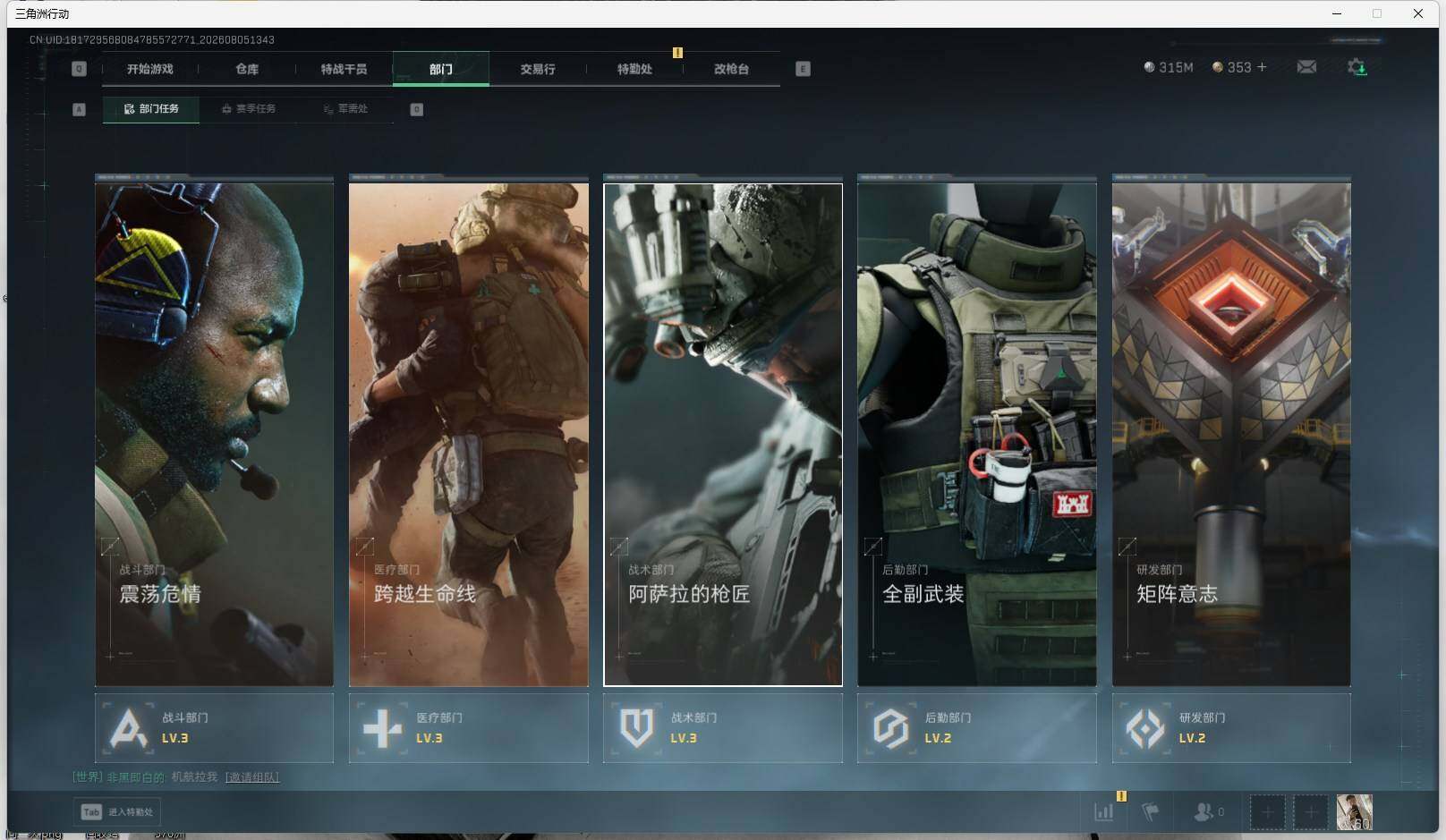The height and width of the screenshot is (840, 1446).
Task: Click the plus icon next to 353
Action: tap(1262, 67)
